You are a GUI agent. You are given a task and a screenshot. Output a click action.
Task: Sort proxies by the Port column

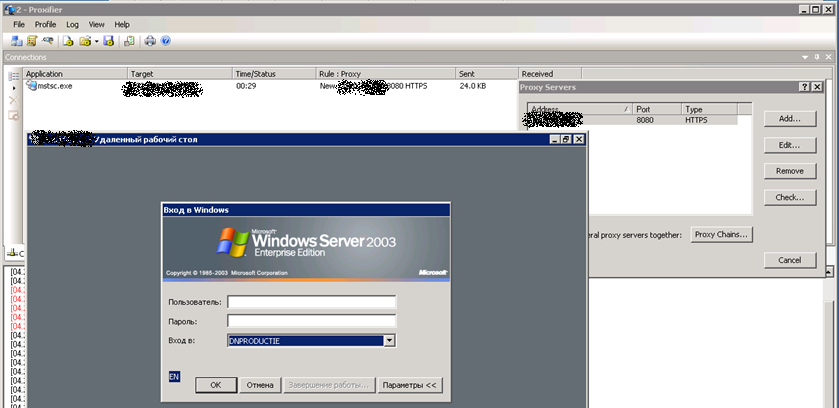click(x=657, y=109)
